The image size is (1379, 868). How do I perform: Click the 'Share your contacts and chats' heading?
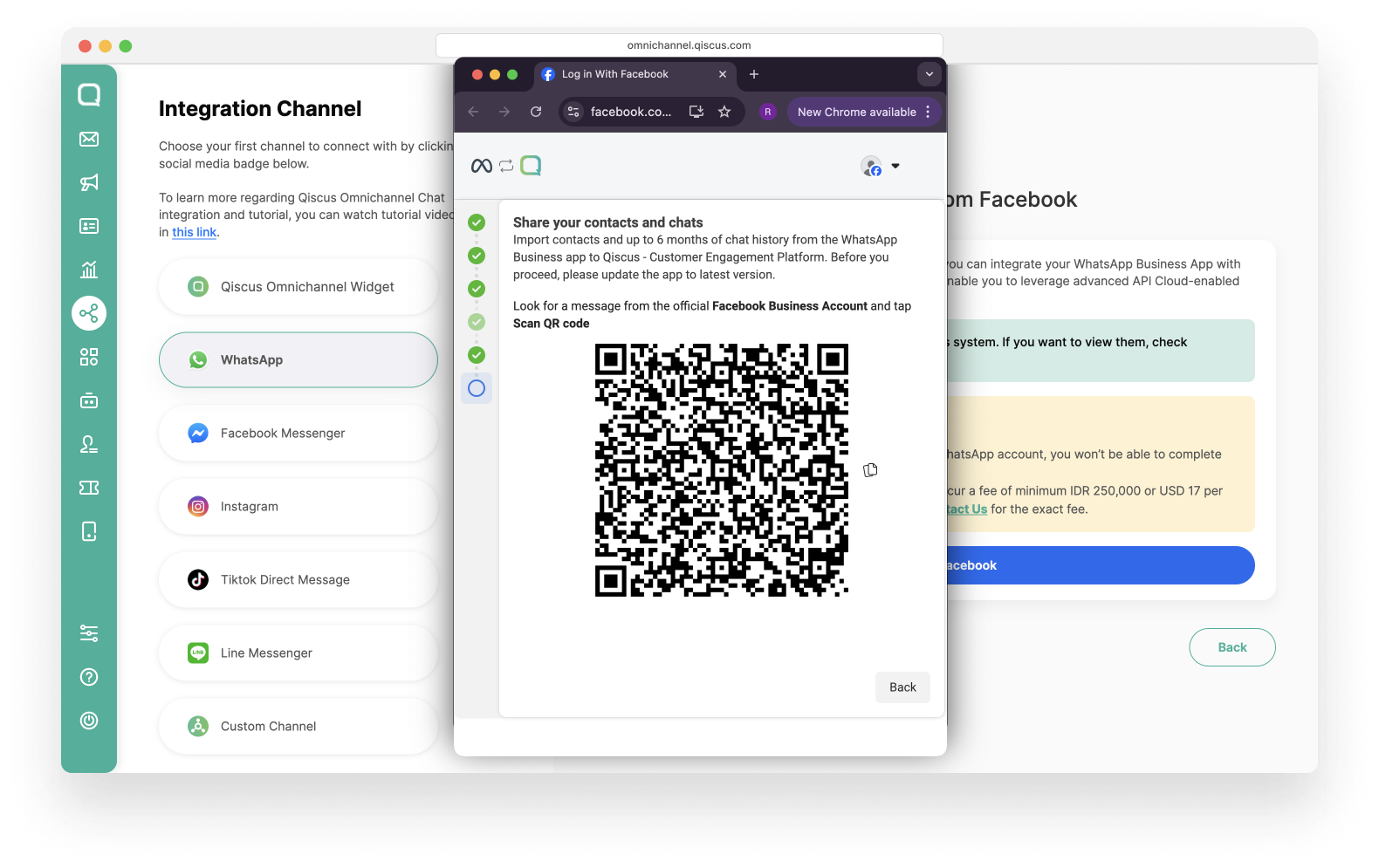tap(608, 222)
